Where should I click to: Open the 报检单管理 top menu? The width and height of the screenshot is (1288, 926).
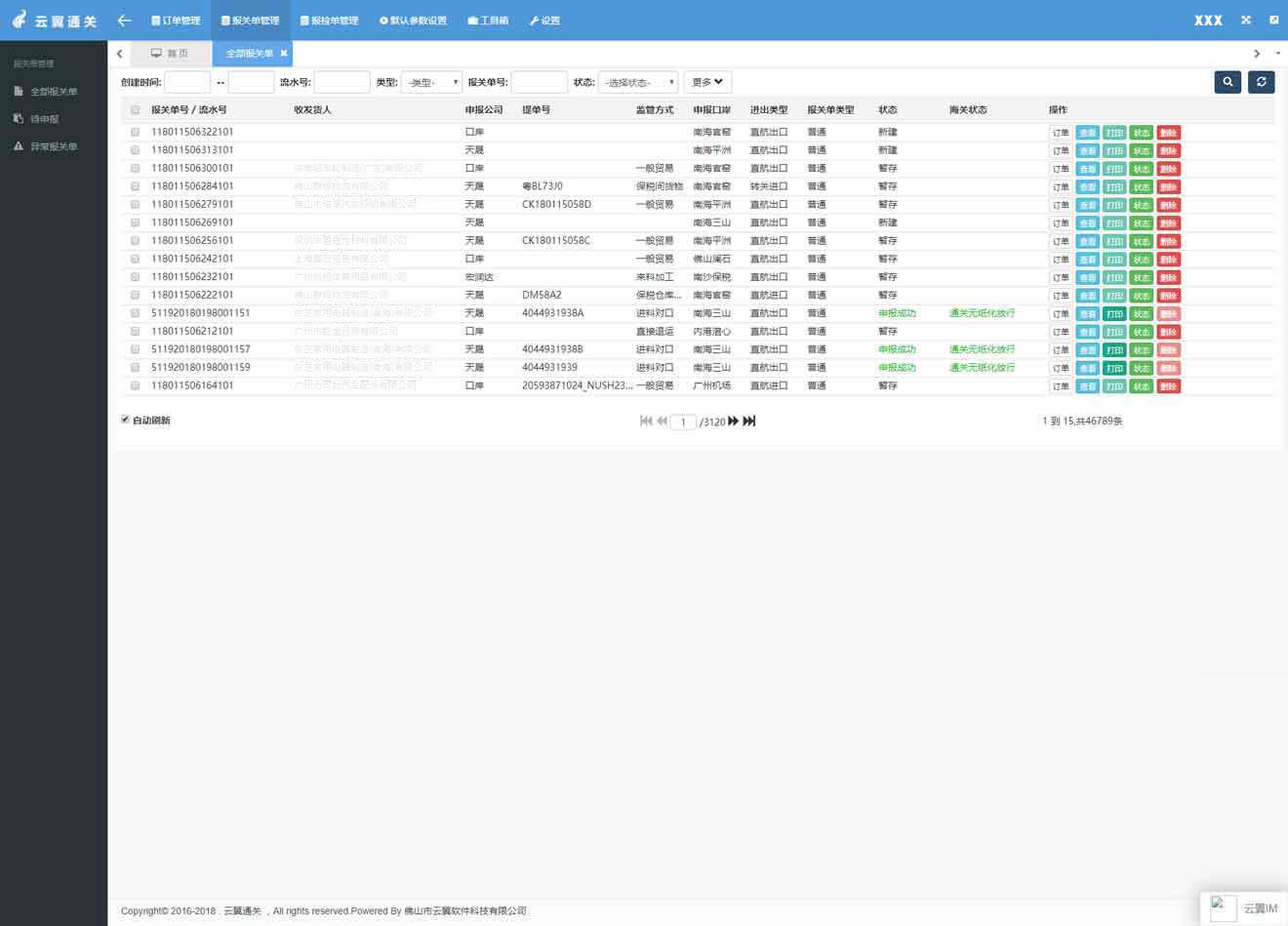tap(329, 20)
